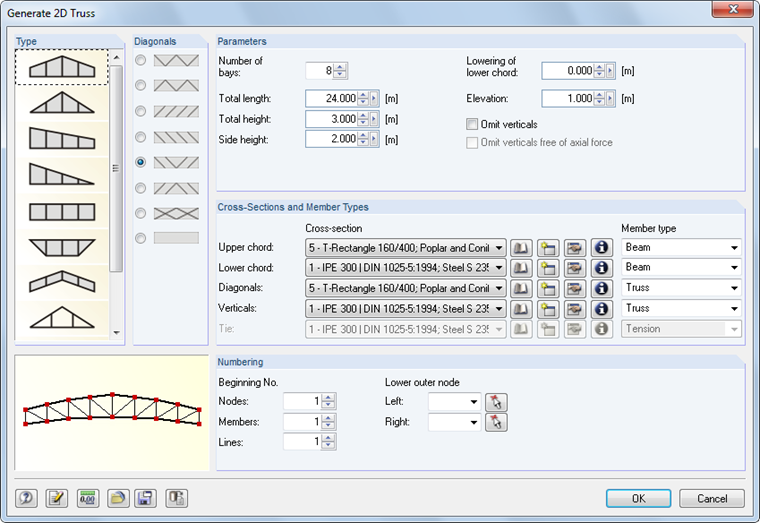The width and height of the screenshot is (760, 523).
Task: Open Verticals member type Truss dropdown
Action: tap(681, 308)
